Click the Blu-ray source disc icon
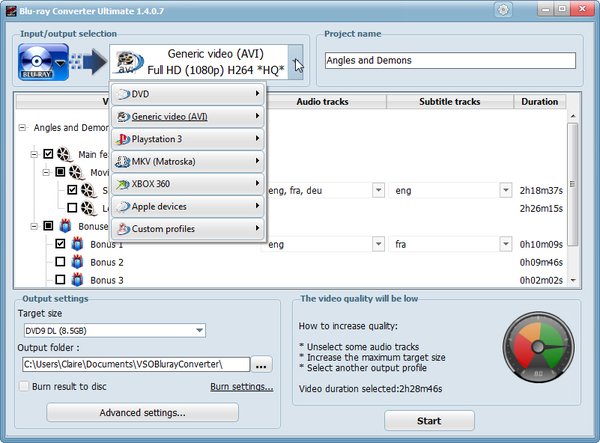This screenshot has width=600, height=443. (40, 62)
